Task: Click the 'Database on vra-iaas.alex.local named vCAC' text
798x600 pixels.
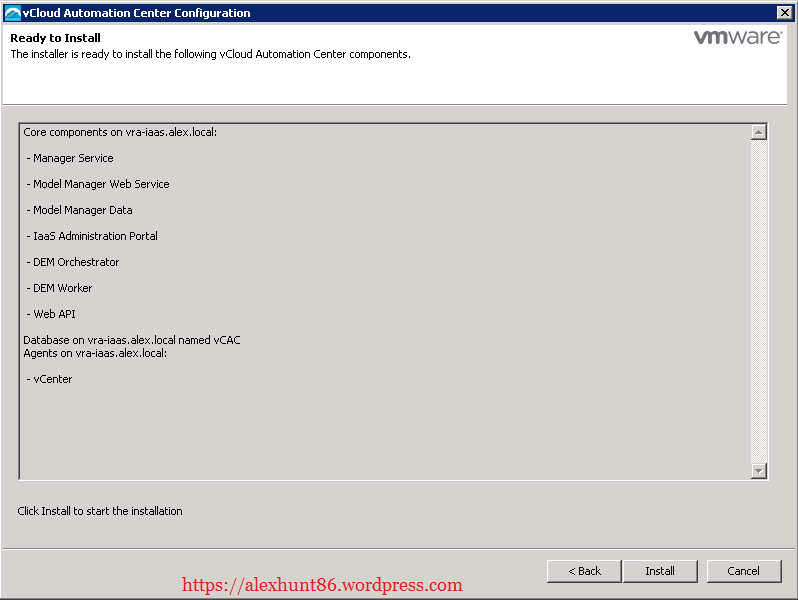Action: (x=132, y=340)
